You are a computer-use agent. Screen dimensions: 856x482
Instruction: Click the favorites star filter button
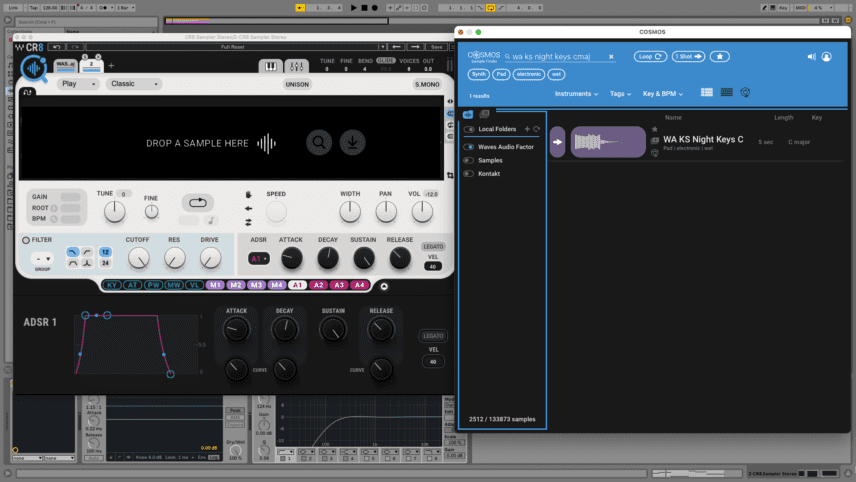(720, 57)
